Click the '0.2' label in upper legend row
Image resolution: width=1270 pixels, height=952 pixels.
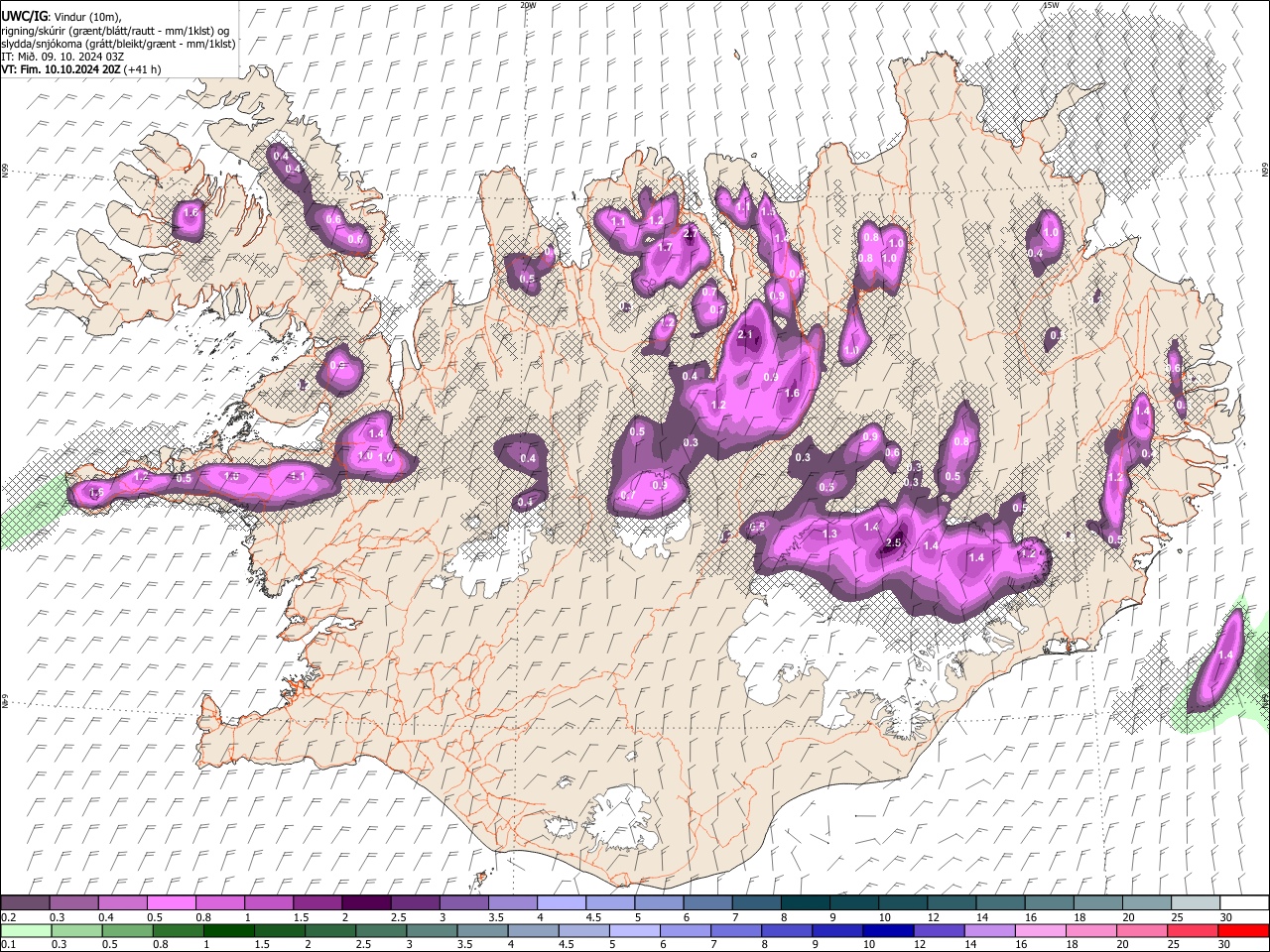coord(8,917)
